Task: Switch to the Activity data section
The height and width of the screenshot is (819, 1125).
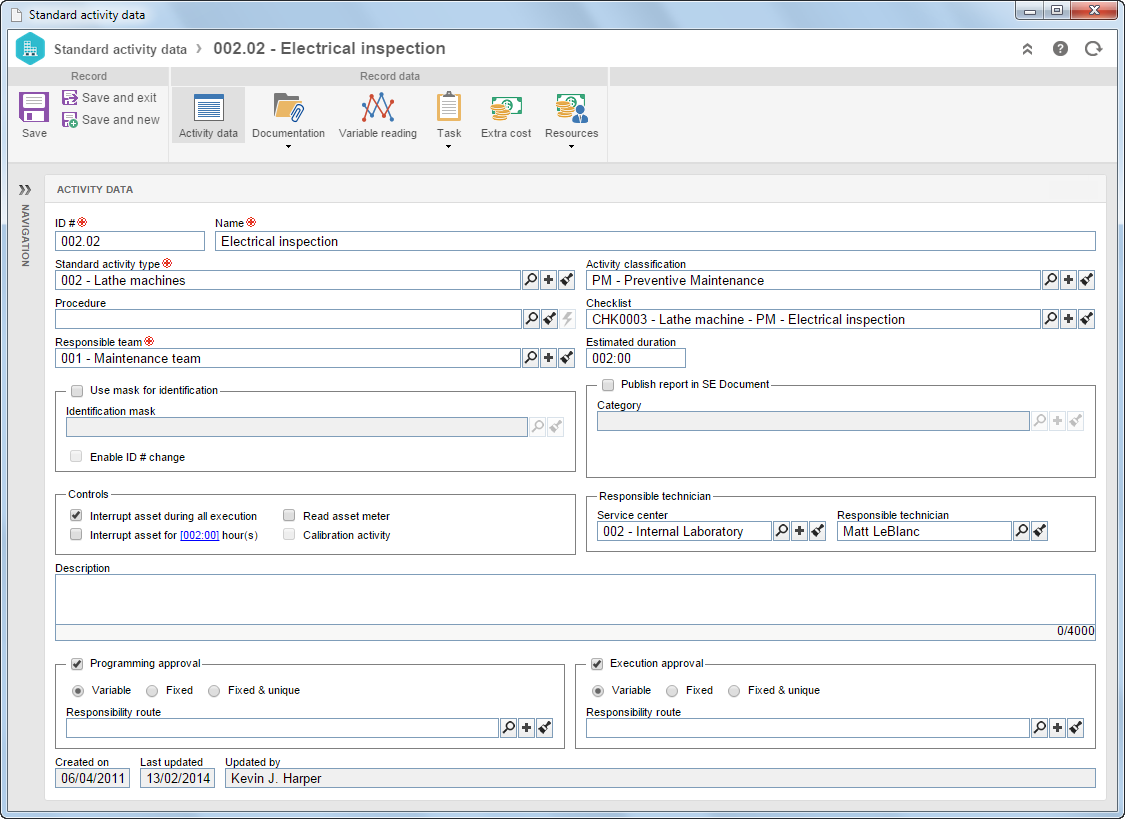Action: (208, 115)
